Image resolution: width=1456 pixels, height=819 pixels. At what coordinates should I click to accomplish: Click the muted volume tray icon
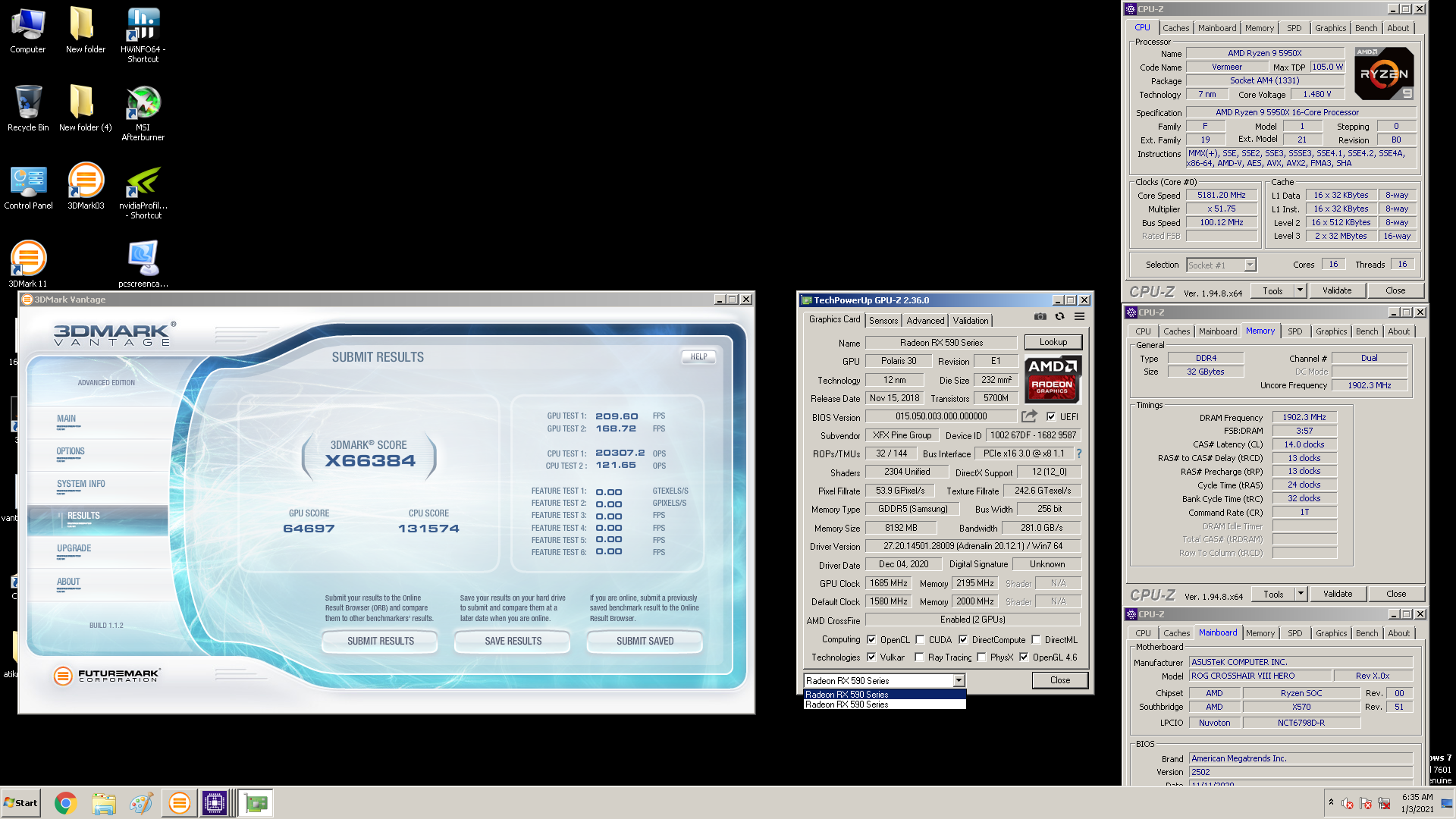tap(1348, 803)
